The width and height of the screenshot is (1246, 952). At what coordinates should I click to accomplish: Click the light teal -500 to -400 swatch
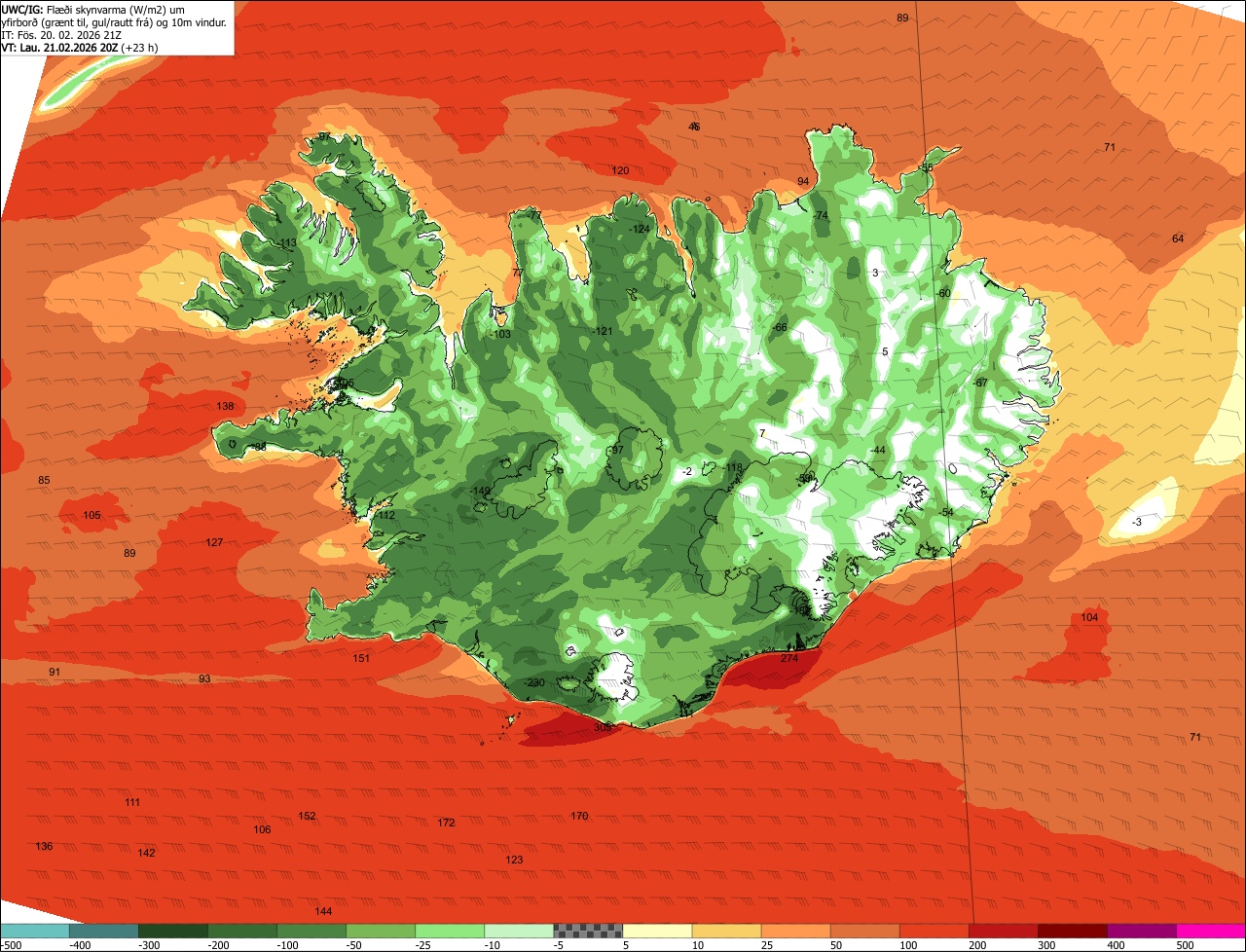[x=34, y=931]
